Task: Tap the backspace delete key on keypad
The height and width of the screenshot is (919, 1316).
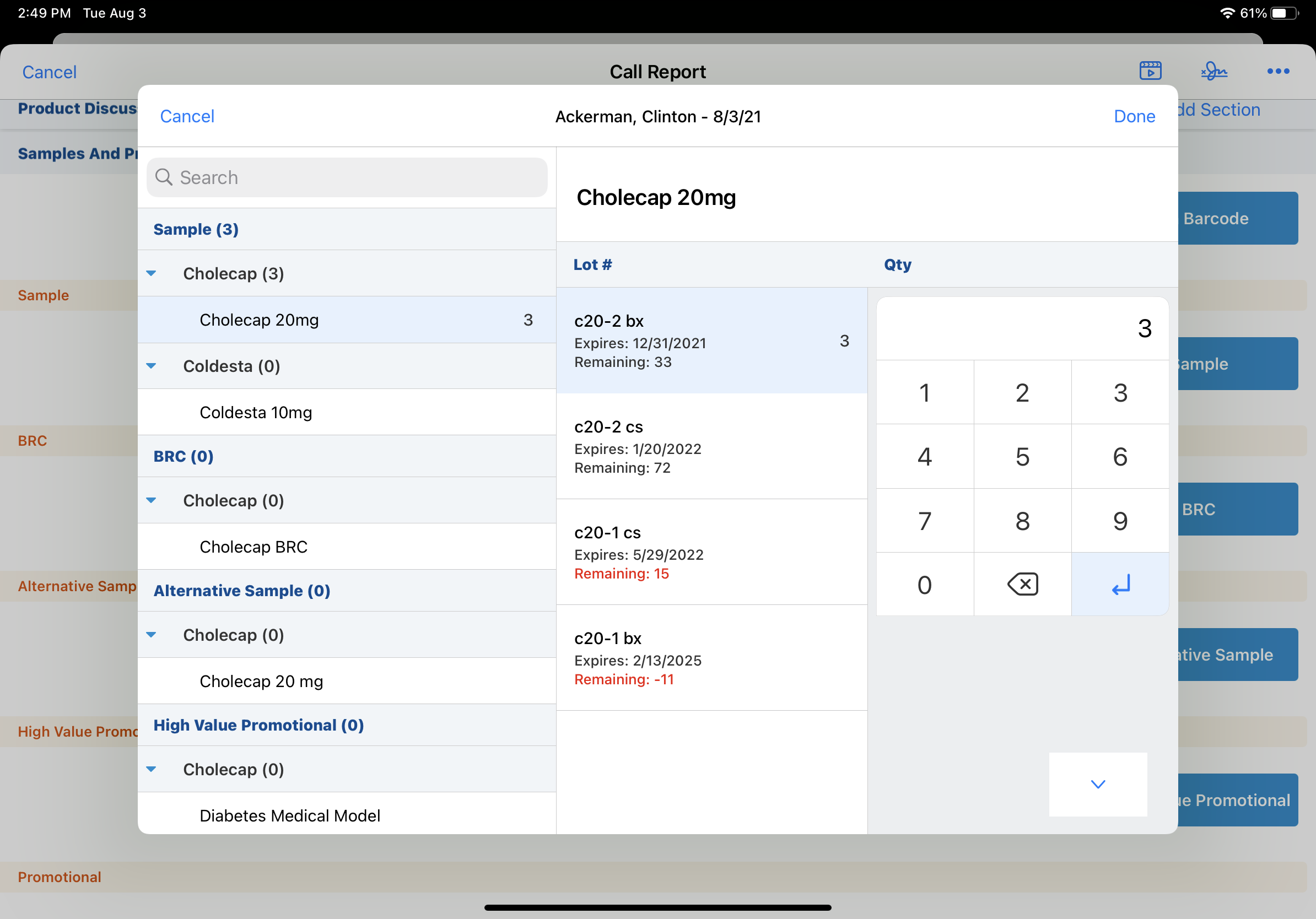Action: point(1022,585)
